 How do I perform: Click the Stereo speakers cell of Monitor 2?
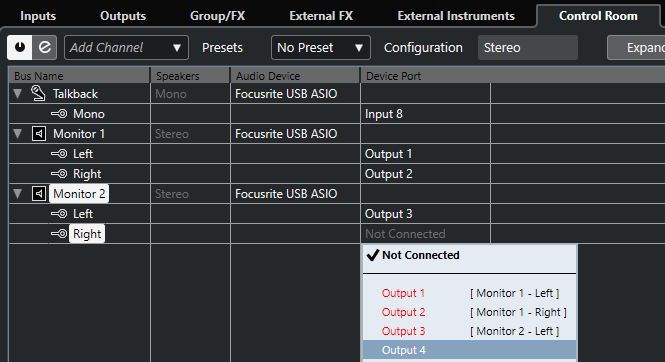190,194
